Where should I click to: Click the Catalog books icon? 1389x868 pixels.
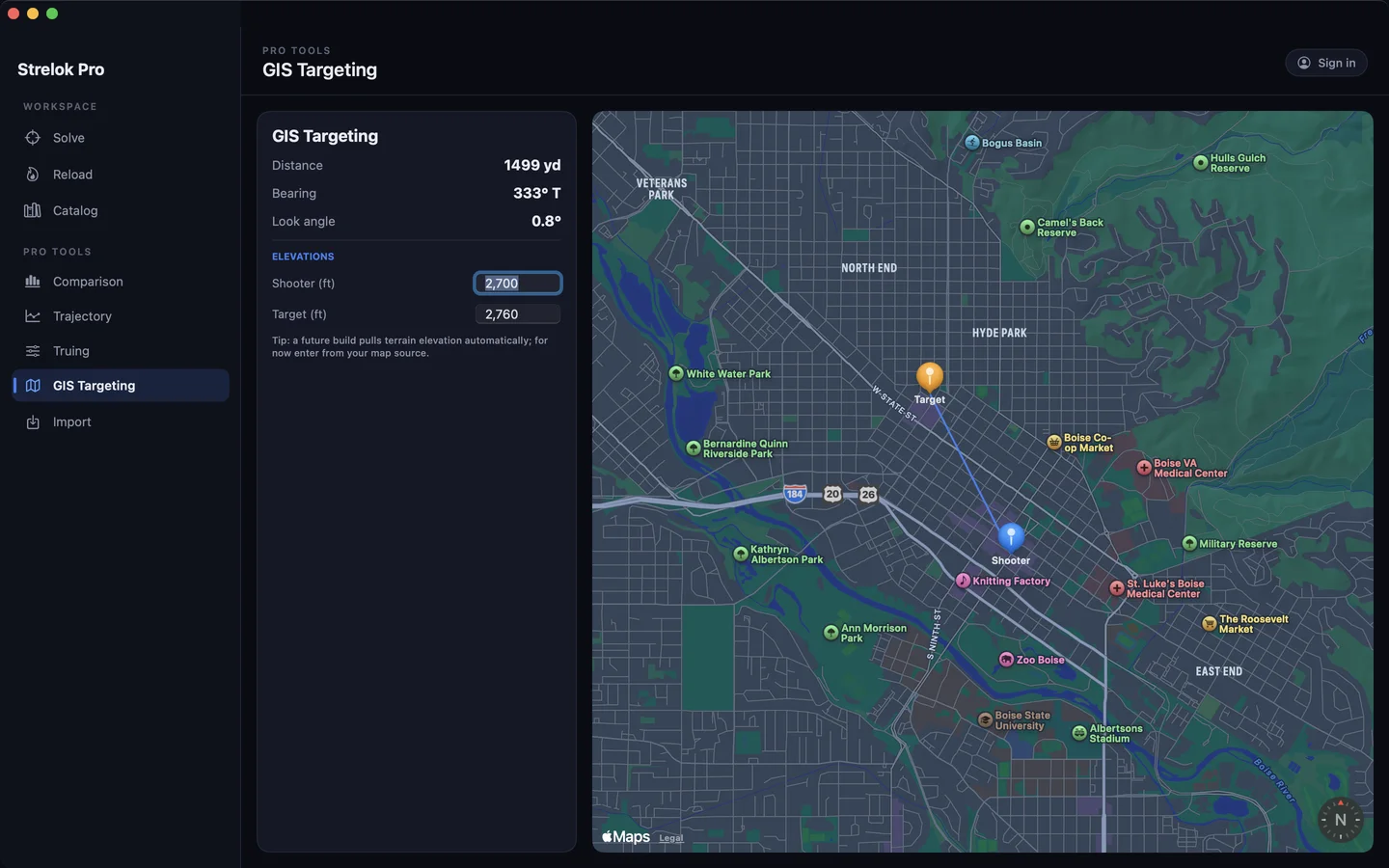pos(33,210)
